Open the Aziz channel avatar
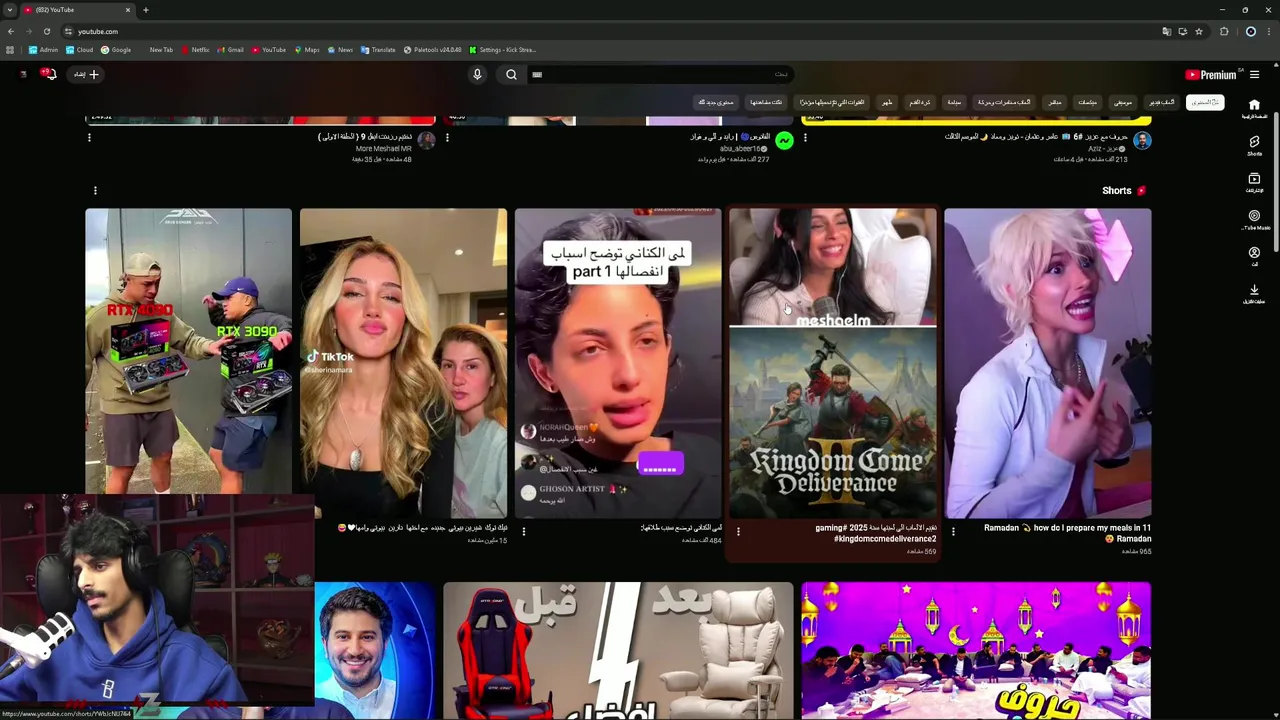Image resolution: width=1280 pixels, height=720 pixels. click(1142, 141)
